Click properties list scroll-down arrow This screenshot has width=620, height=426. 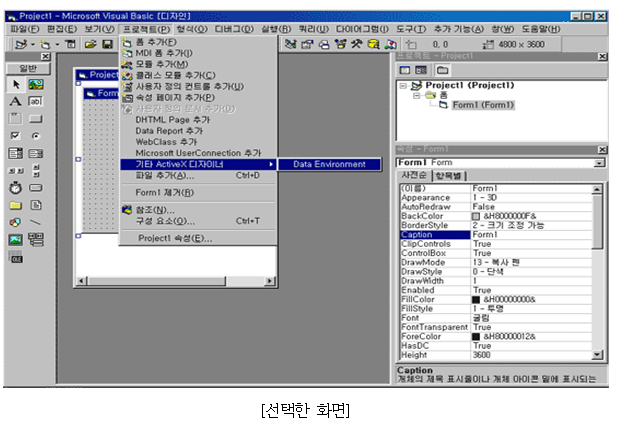(x=597, y=355)
